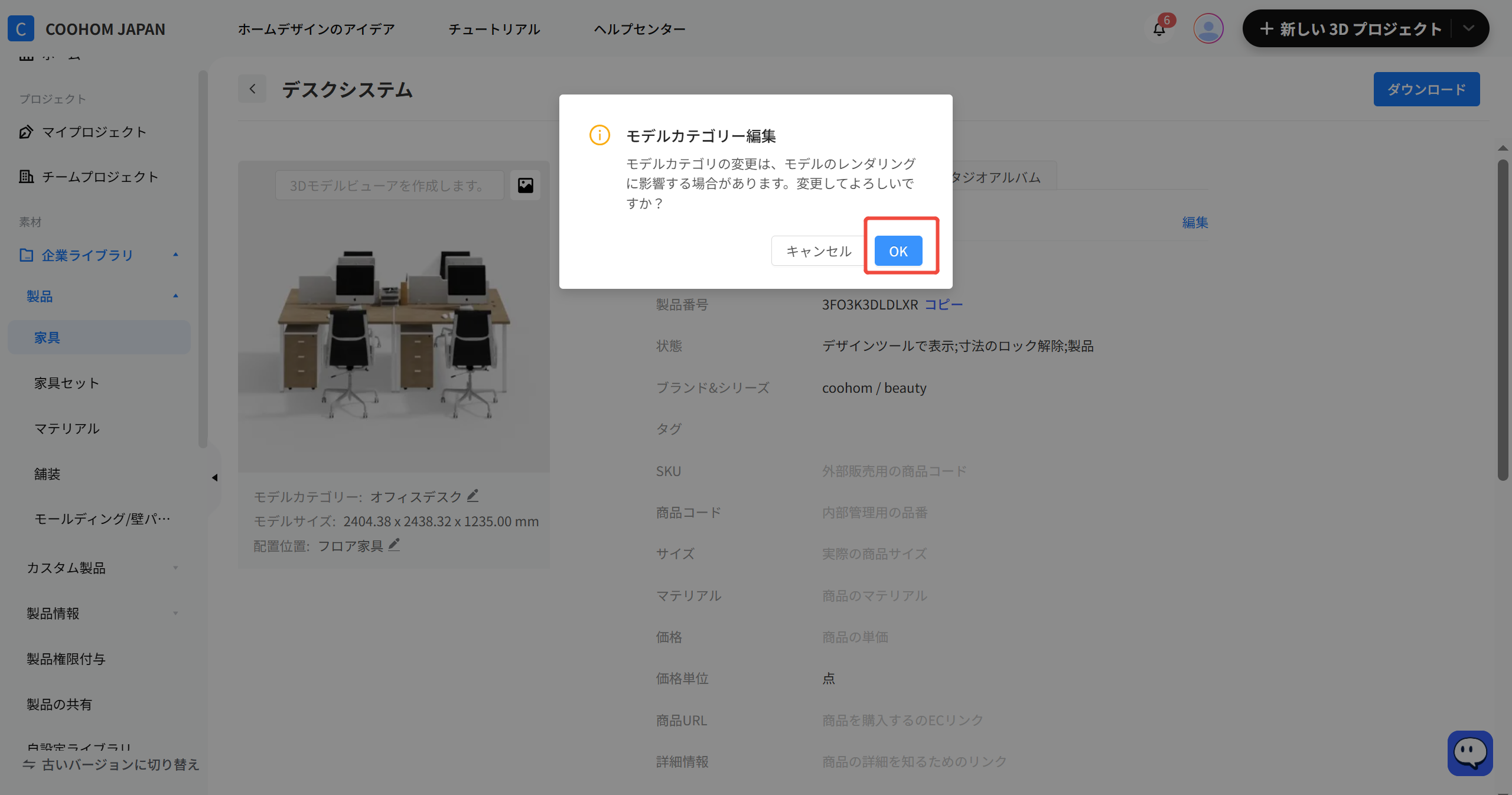
Task: Click the 3Dモデルビューアを作成します field
Action: 389,185
